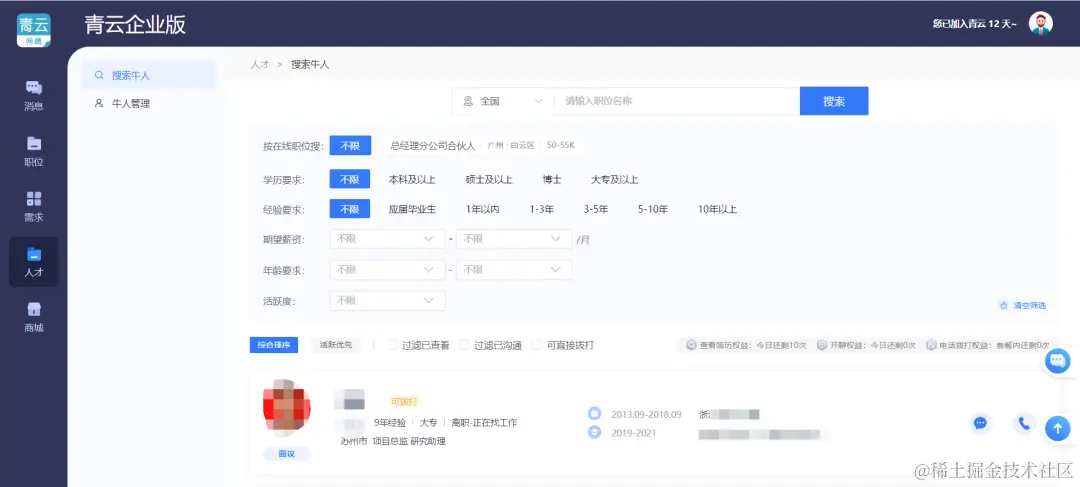Click the 查看简历权益 icon
The width and height of the screenshot is (1080, 487).
tap(692, 345)
